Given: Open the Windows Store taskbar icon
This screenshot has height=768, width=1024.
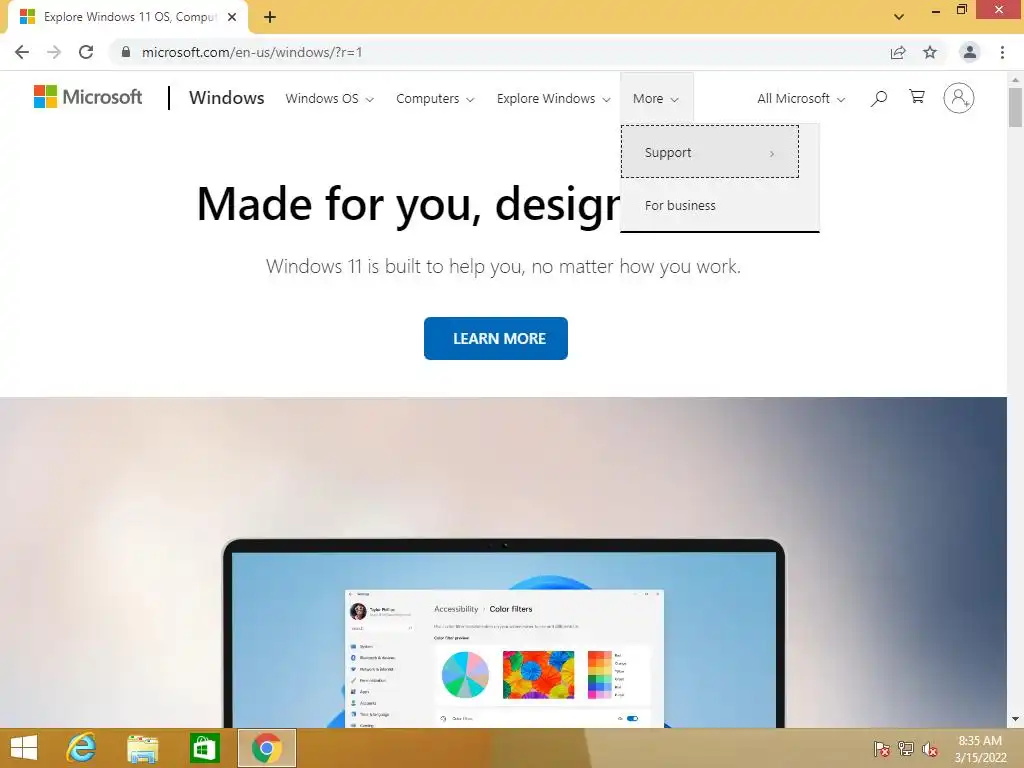Looking at the screenshot, I should (204, 748).
